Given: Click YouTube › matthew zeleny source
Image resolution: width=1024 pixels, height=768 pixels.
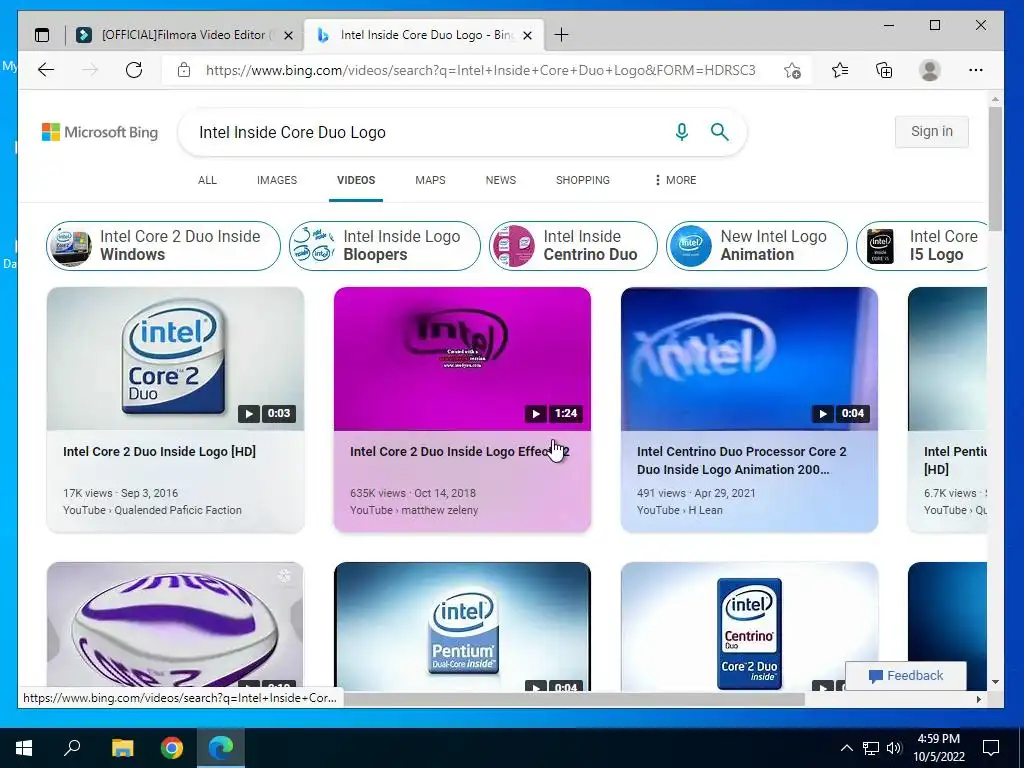Looking at the screenshot, I should tap(414, 511).
